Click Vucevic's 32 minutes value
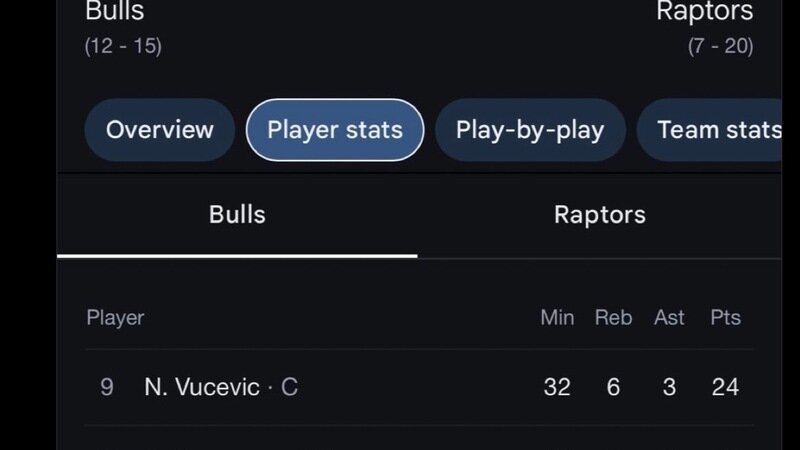This screenshot has width=800, height=450. click(557, 387)
